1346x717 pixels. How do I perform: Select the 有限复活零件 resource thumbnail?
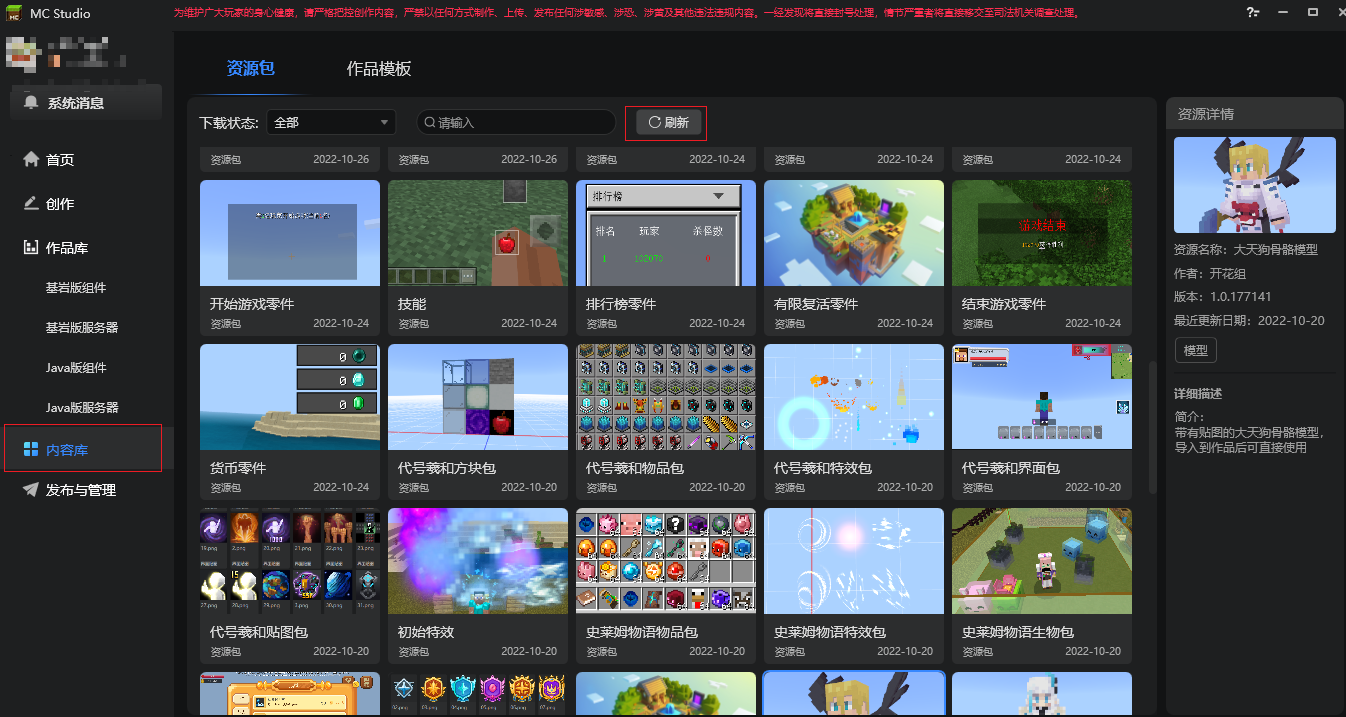point(854,233)
